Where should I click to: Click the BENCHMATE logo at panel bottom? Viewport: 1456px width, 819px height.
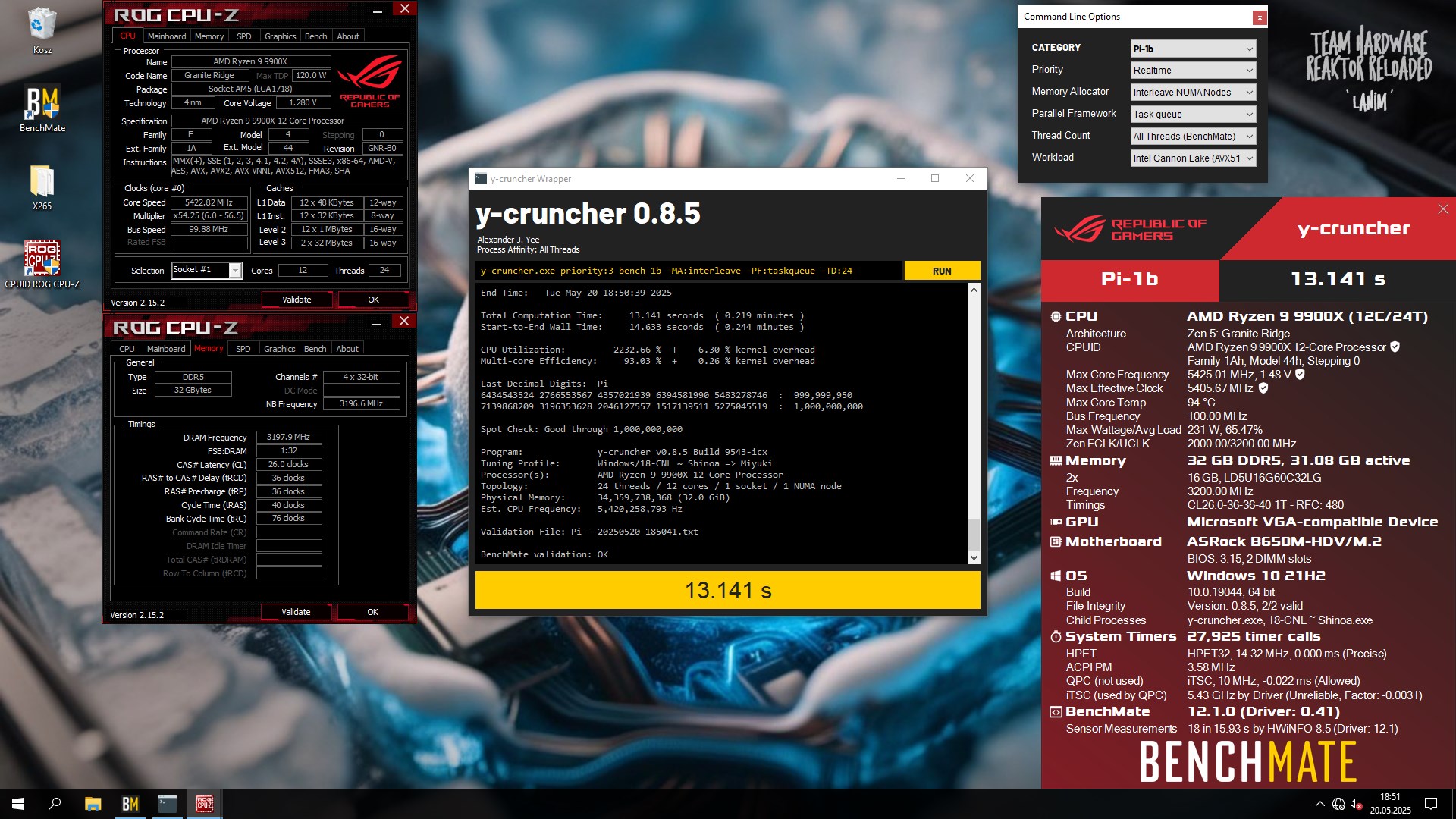click(x=1247, y=762)
